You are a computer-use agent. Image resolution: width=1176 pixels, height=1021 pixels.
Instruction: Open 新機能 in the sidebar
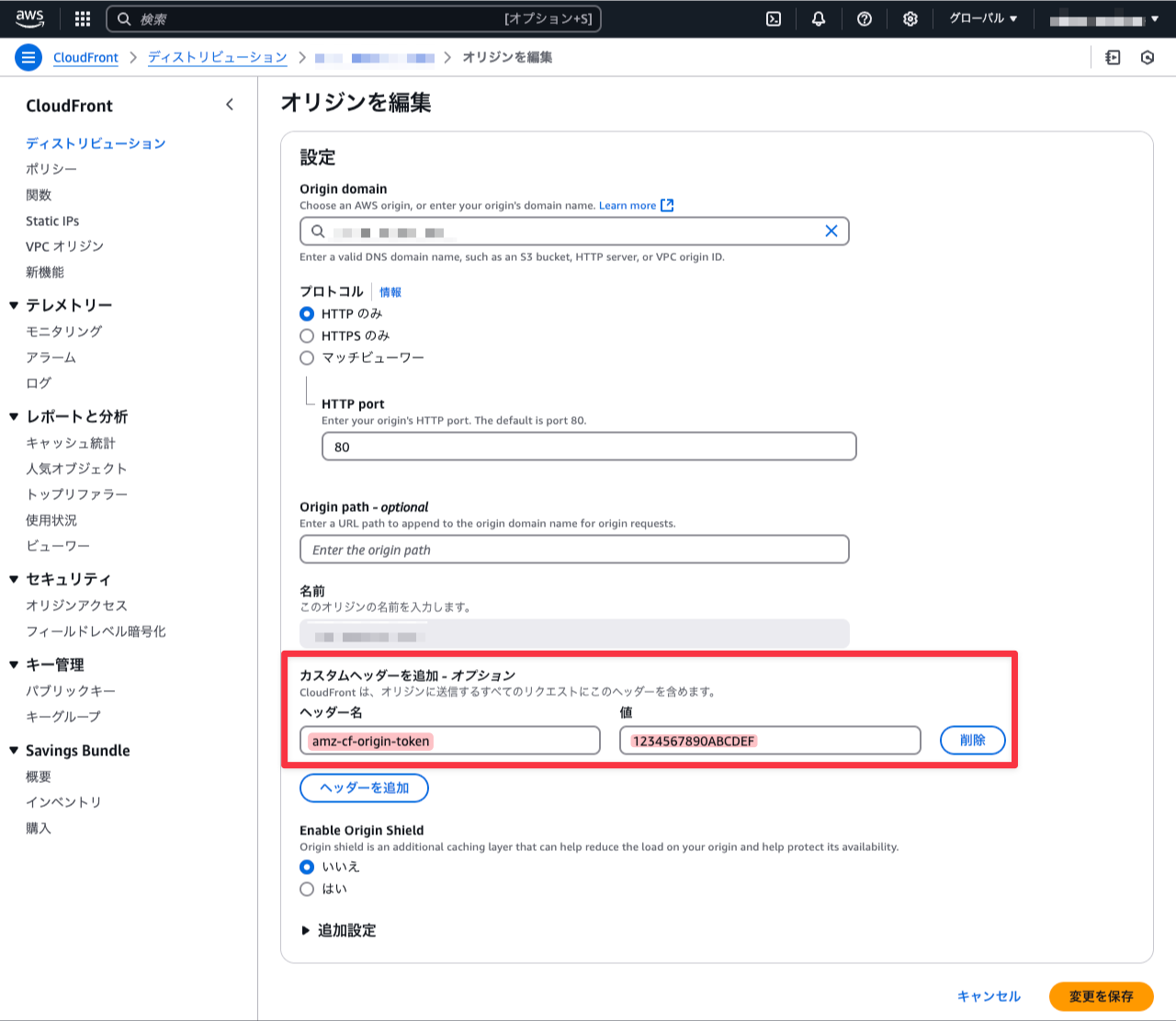[x=45, y=272]
